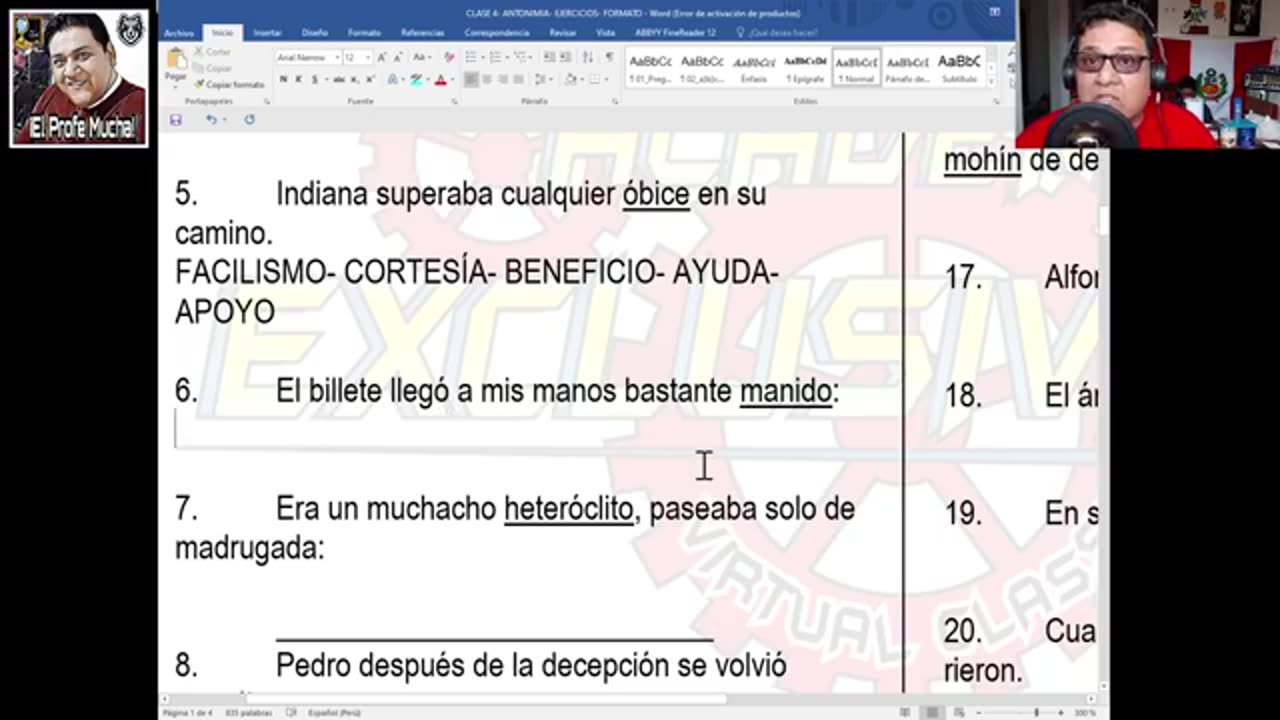
Task: Switch to Referencias tab
Action: (x=422, y=32)
